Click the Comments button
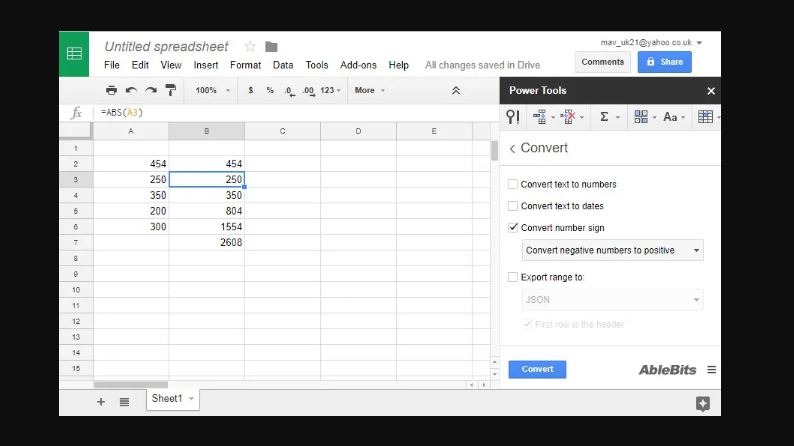The image size is (794, 446). point(603,62)
